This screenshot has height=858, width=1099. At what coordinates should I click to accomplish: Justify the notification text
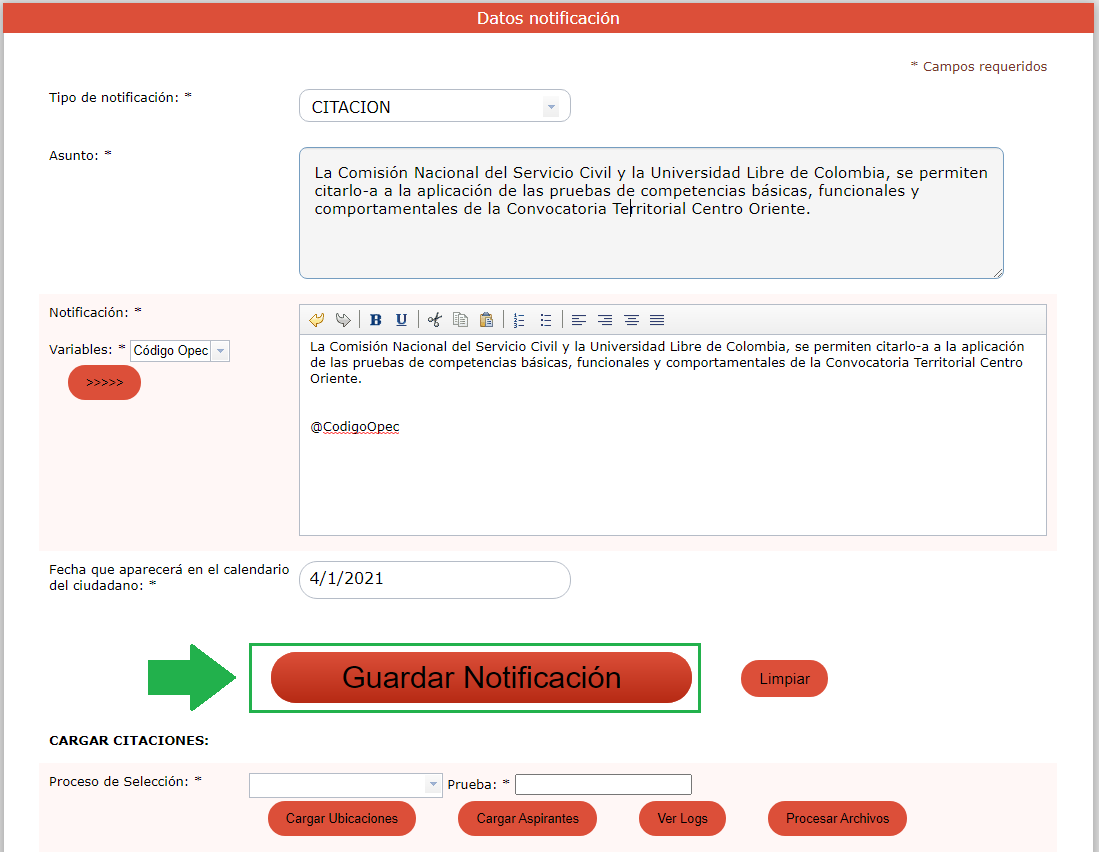tap(657, 320)
